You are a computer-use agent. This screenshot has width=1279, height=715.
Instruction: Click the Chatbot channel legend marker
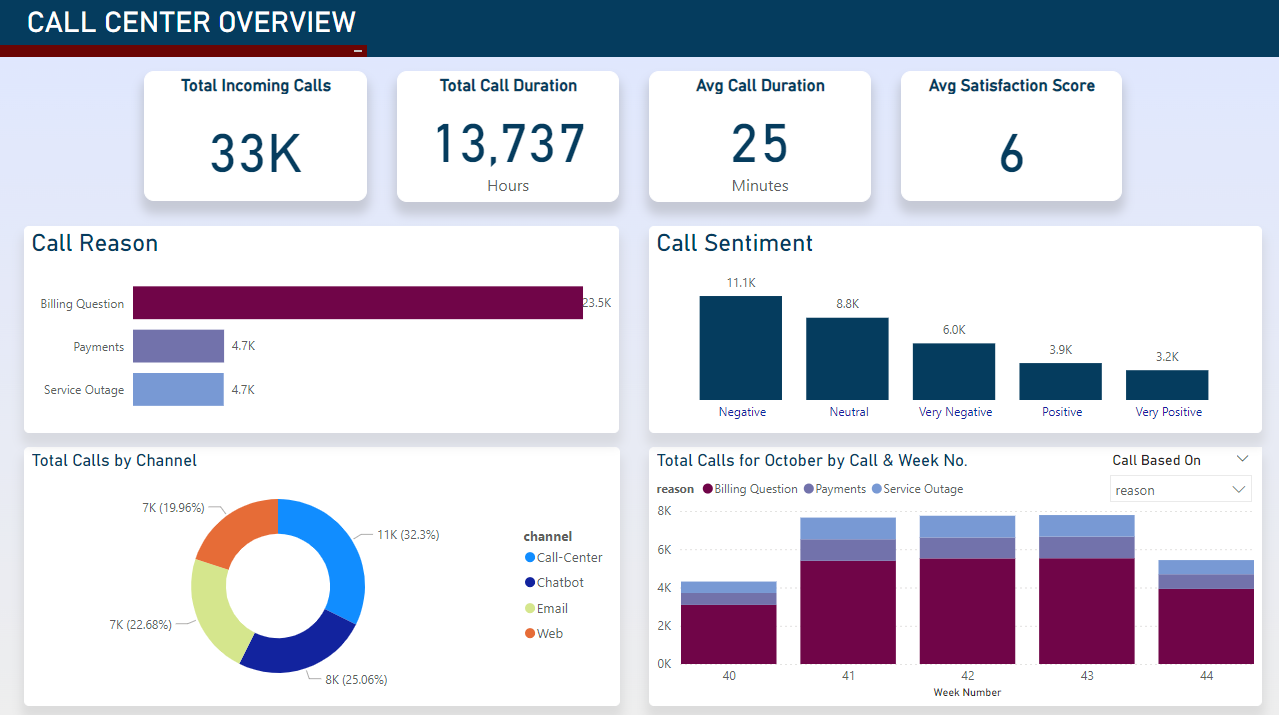[x=529, y=583]
